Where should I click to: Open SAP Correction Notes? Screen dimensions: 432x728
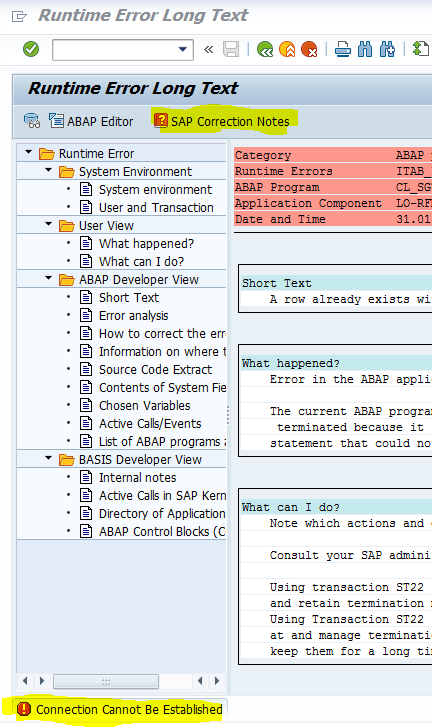[222, 122]
